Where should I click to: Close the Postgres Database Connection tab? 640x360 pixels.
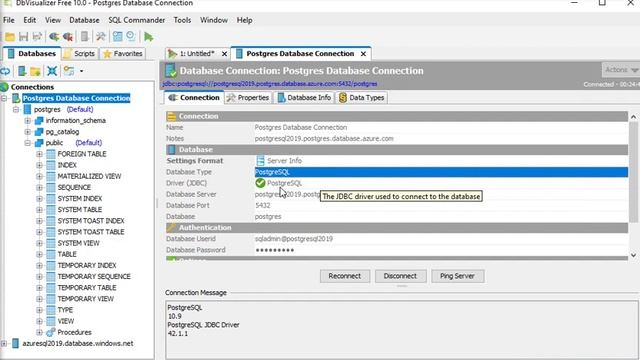point(363,53)
